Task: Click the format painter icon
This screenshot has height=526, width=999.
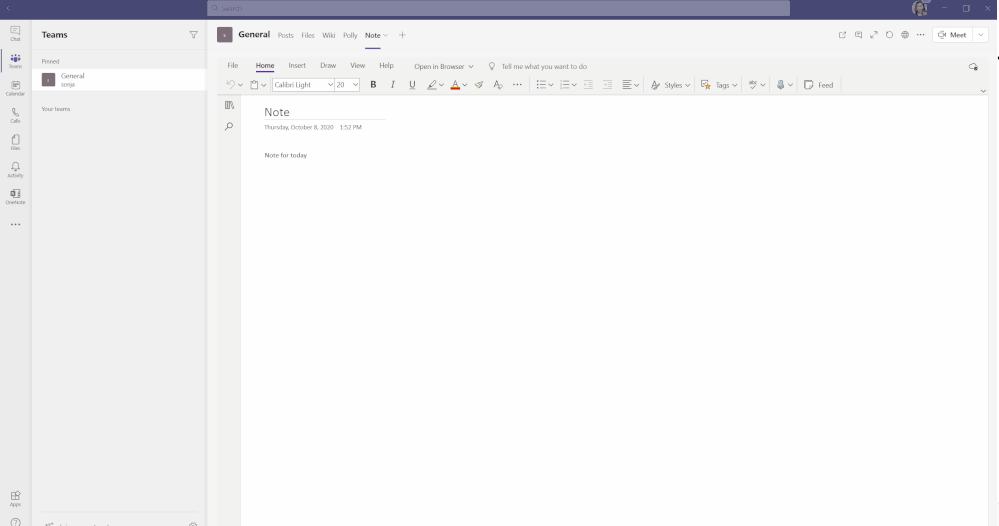Action: [x=479, y=85]
